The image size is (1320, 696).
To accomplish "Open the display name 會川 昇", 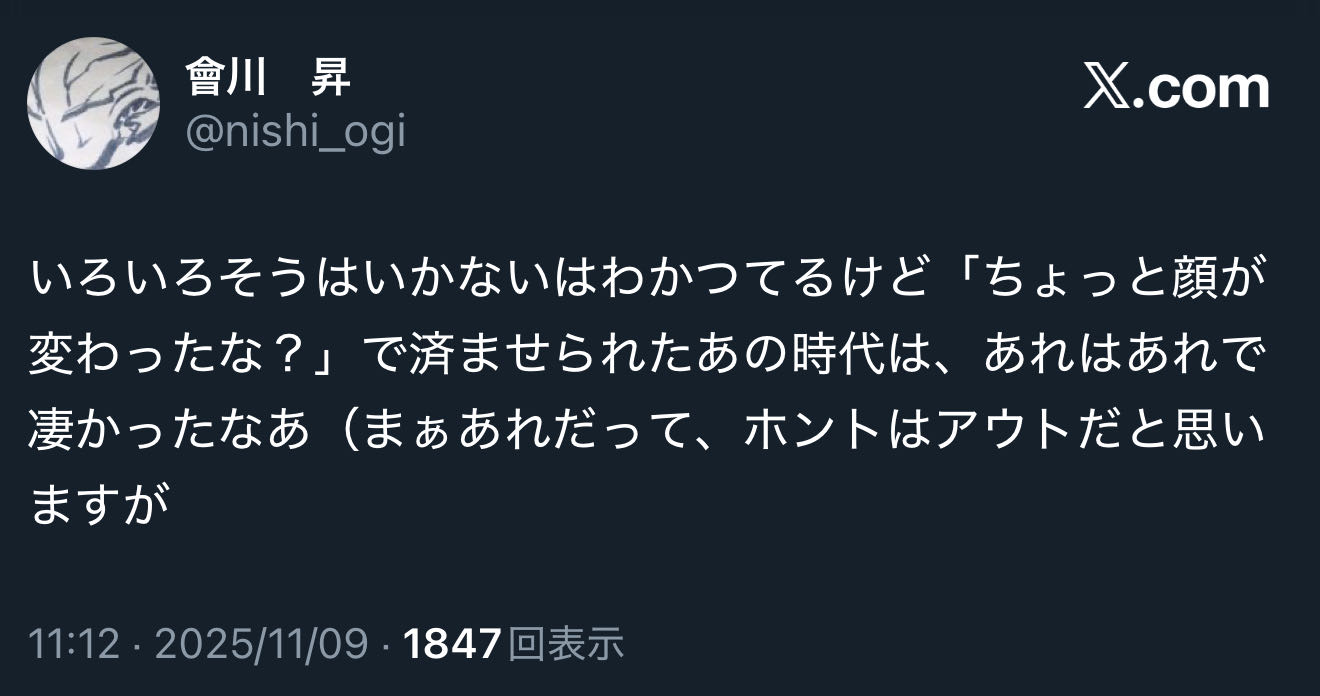I will [x=268, y=78].
